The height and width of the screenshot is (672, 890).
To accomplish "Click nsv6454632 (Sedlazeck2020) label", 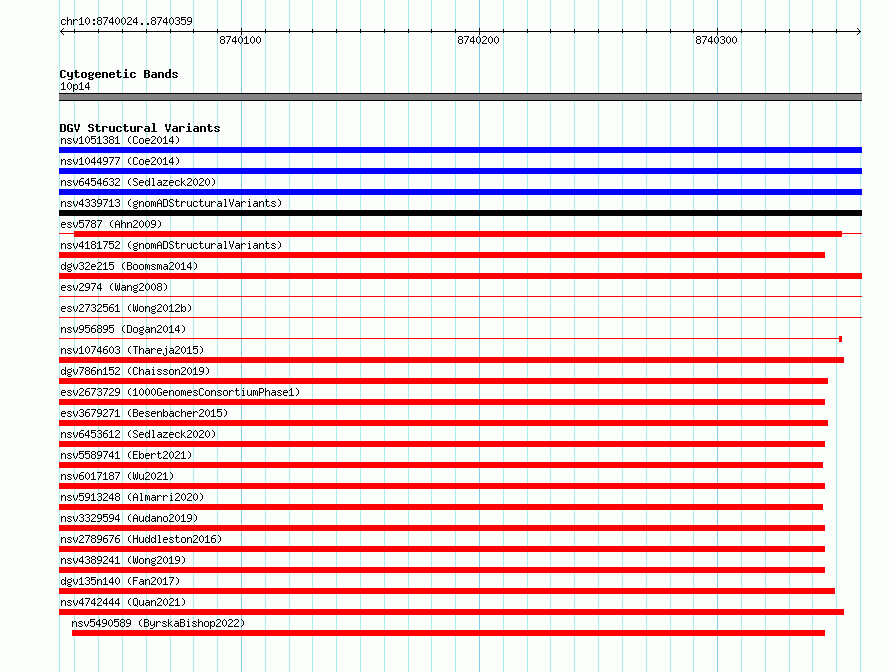I will pyautogui.click(x=138, y=182).
